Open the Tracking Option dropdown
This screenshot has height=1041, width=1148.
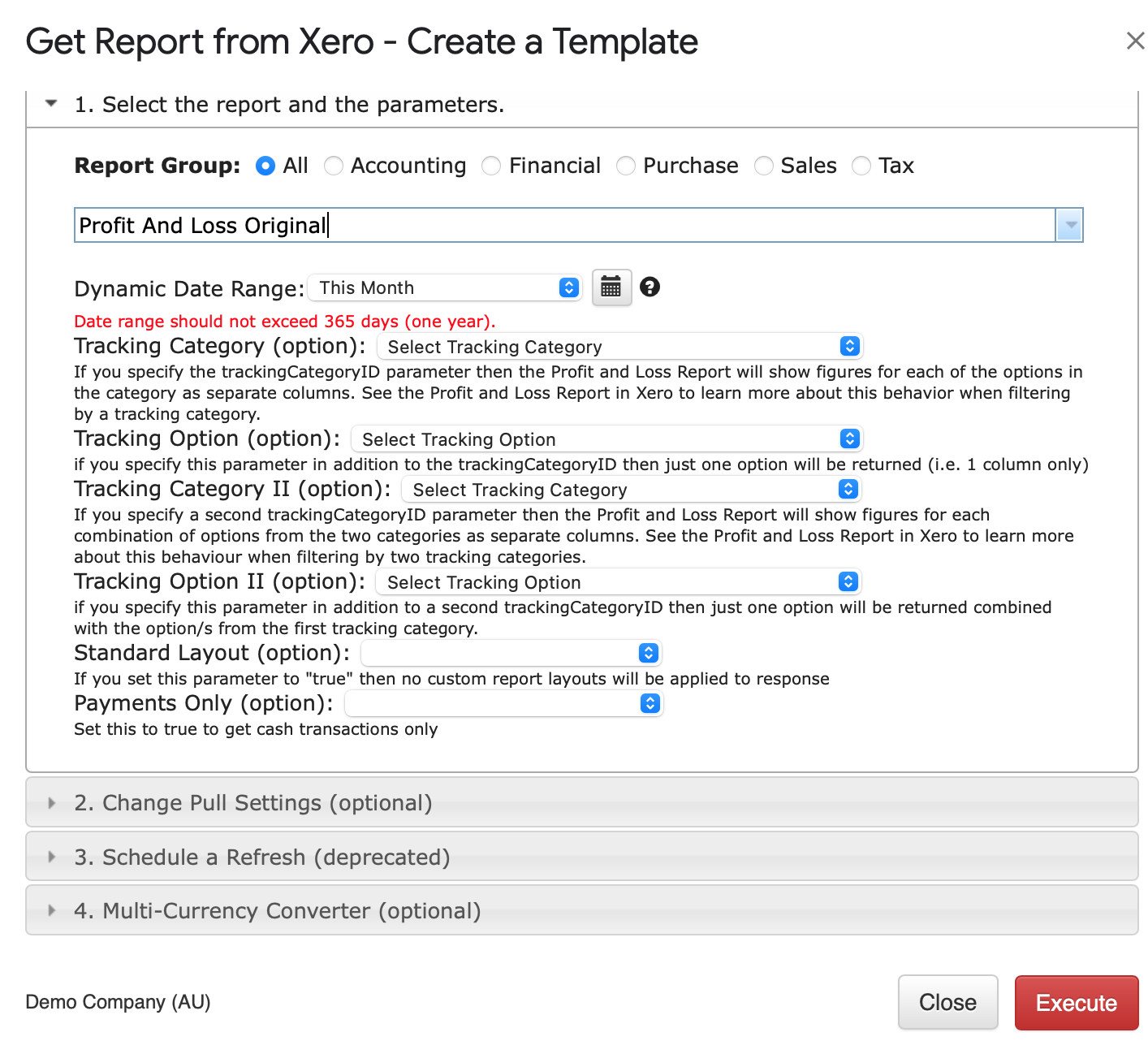(606, 439)
